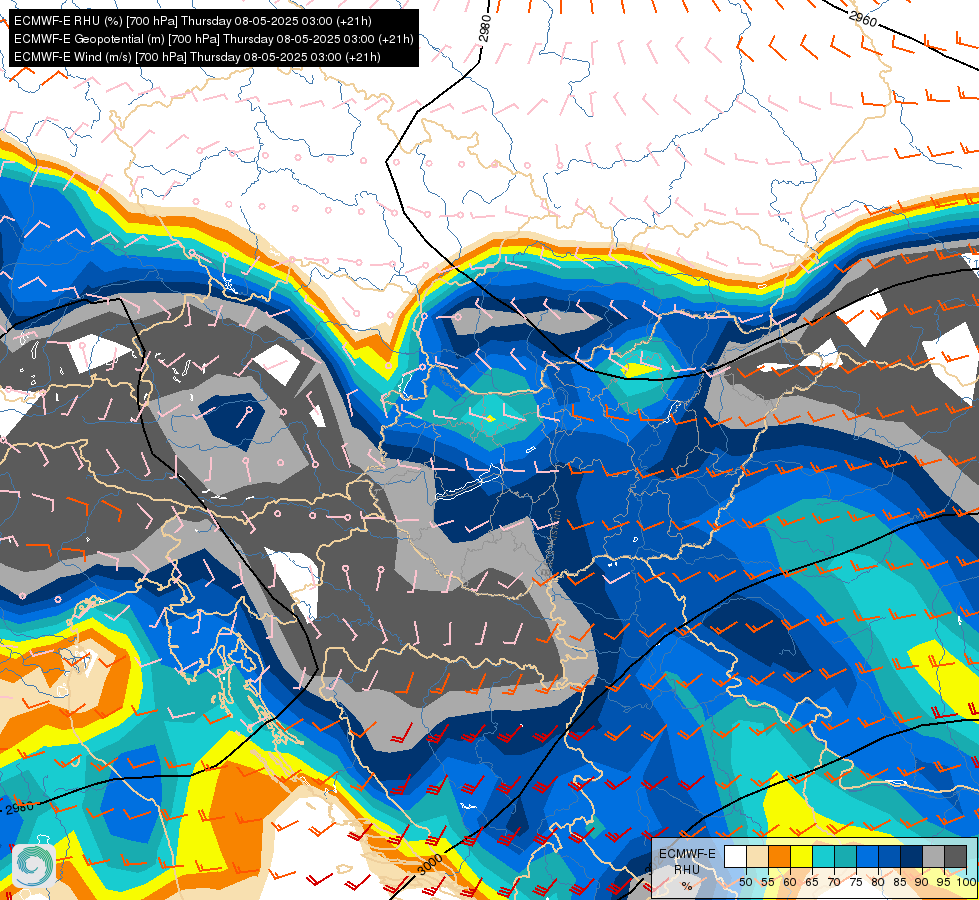Screen dimensions: 979x900
Task: Click the legend value 85
Action: tap(900, 882)
